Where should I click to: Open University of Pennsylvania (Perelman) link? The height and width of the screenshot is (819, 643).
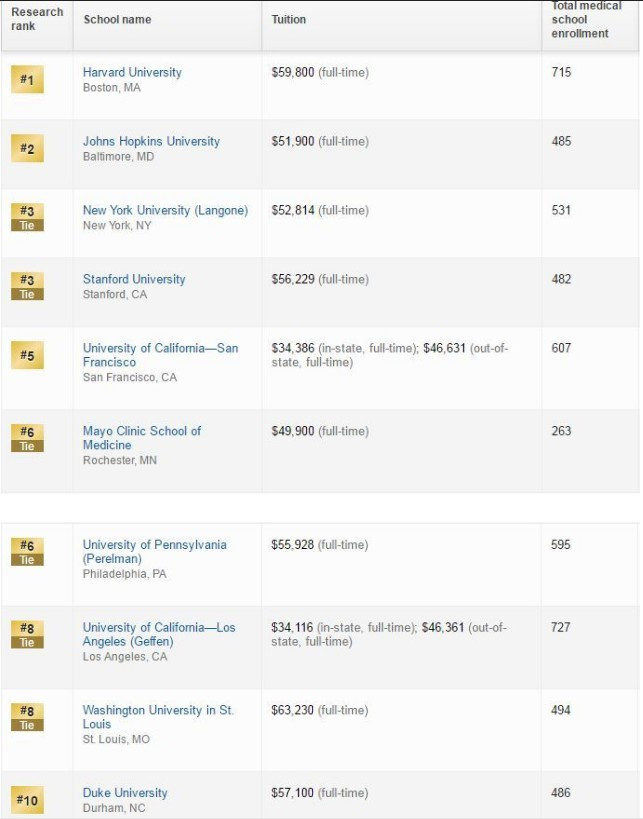point(154,552)
